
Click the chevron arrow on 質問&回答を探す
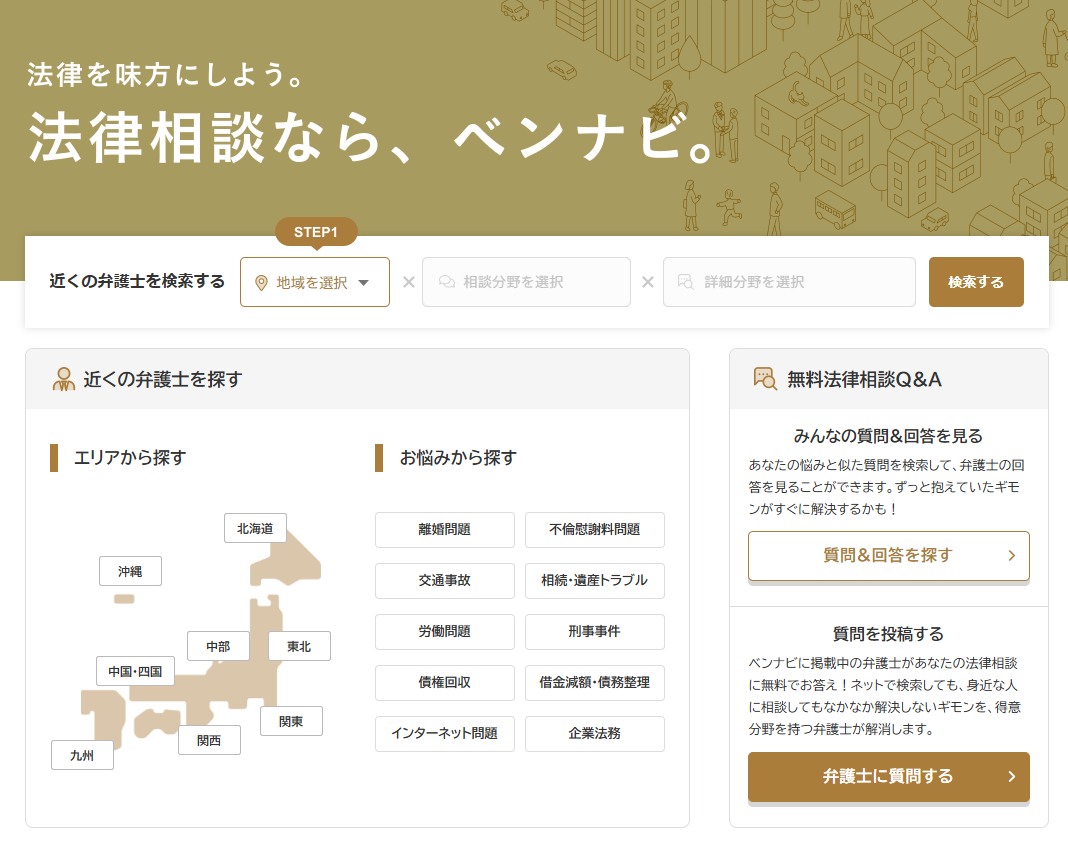[x=1011, y=556]
